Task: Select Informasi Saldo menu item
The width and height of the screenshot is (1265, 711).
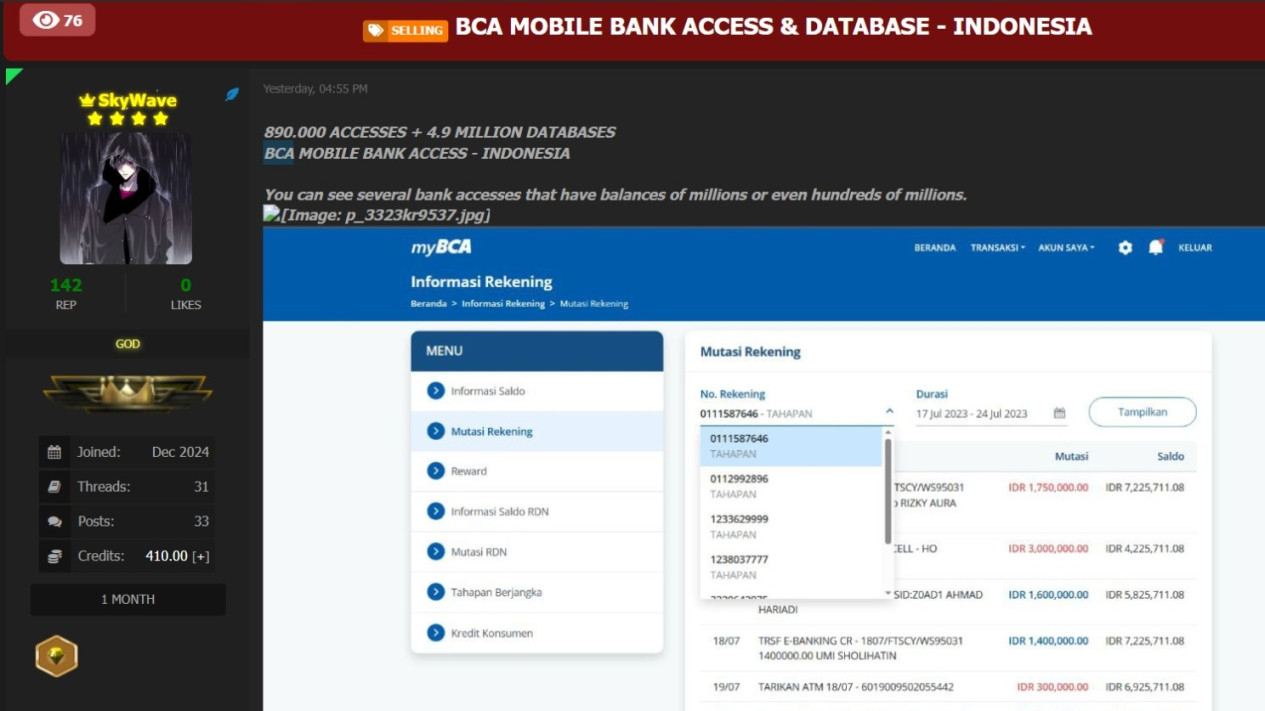Action: pyautogui.click(x=537, y=391)
